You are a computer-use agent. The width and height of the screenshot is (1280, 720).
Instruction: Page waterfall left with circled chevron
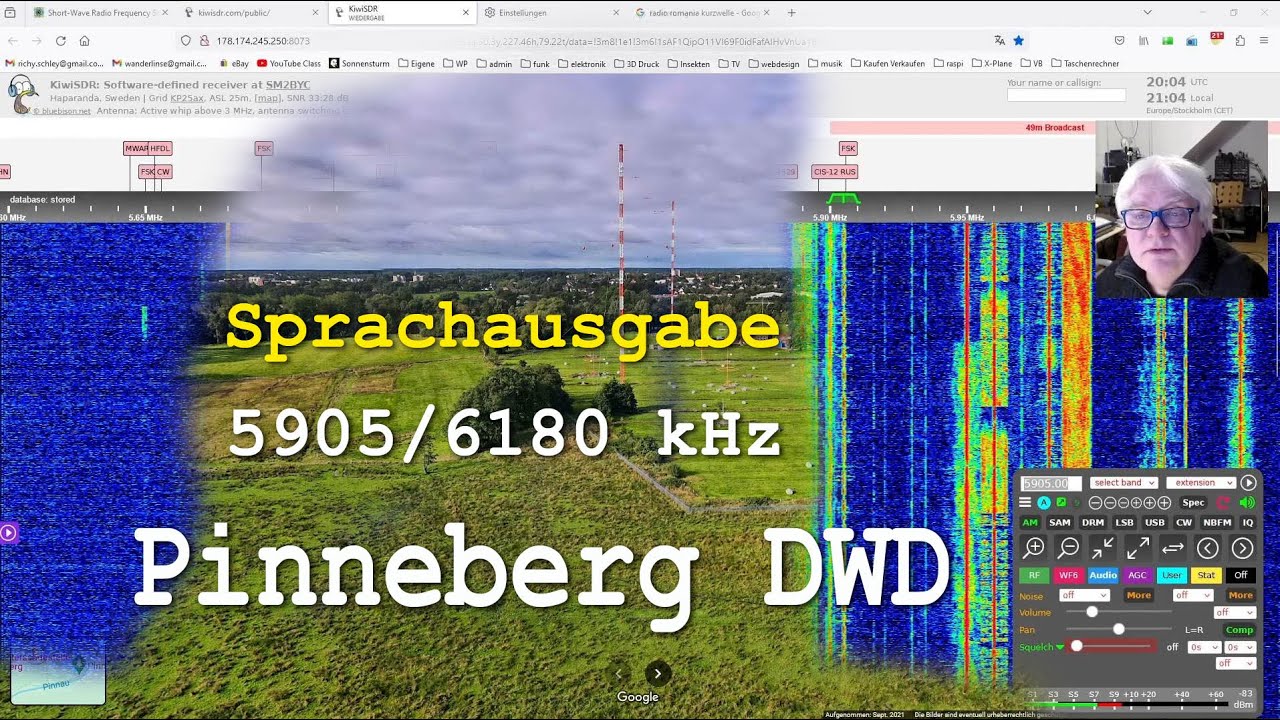click(x=1208, y=548)
